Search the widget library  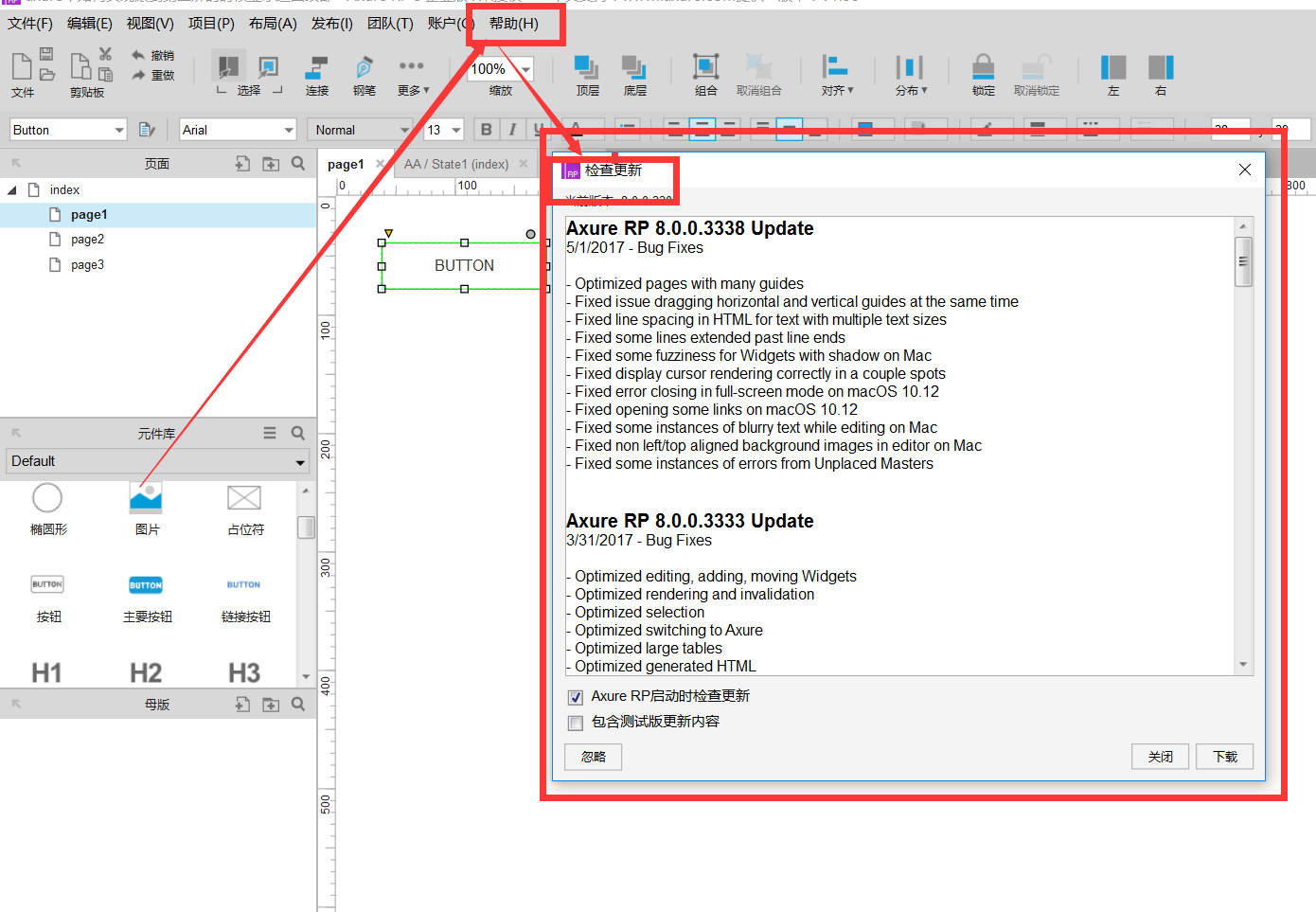[298, 433]
